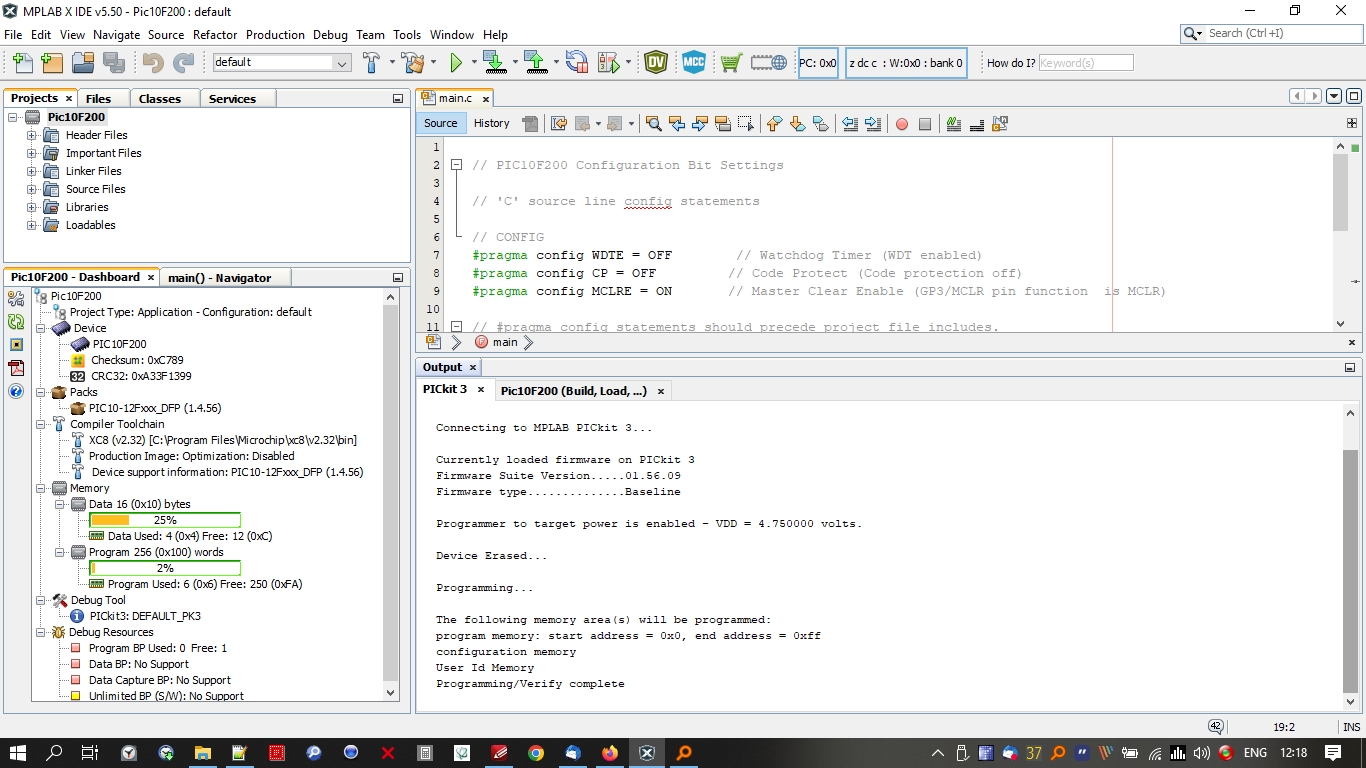
Task: Click the Shift Line Left icon
Action: [850, 123]
